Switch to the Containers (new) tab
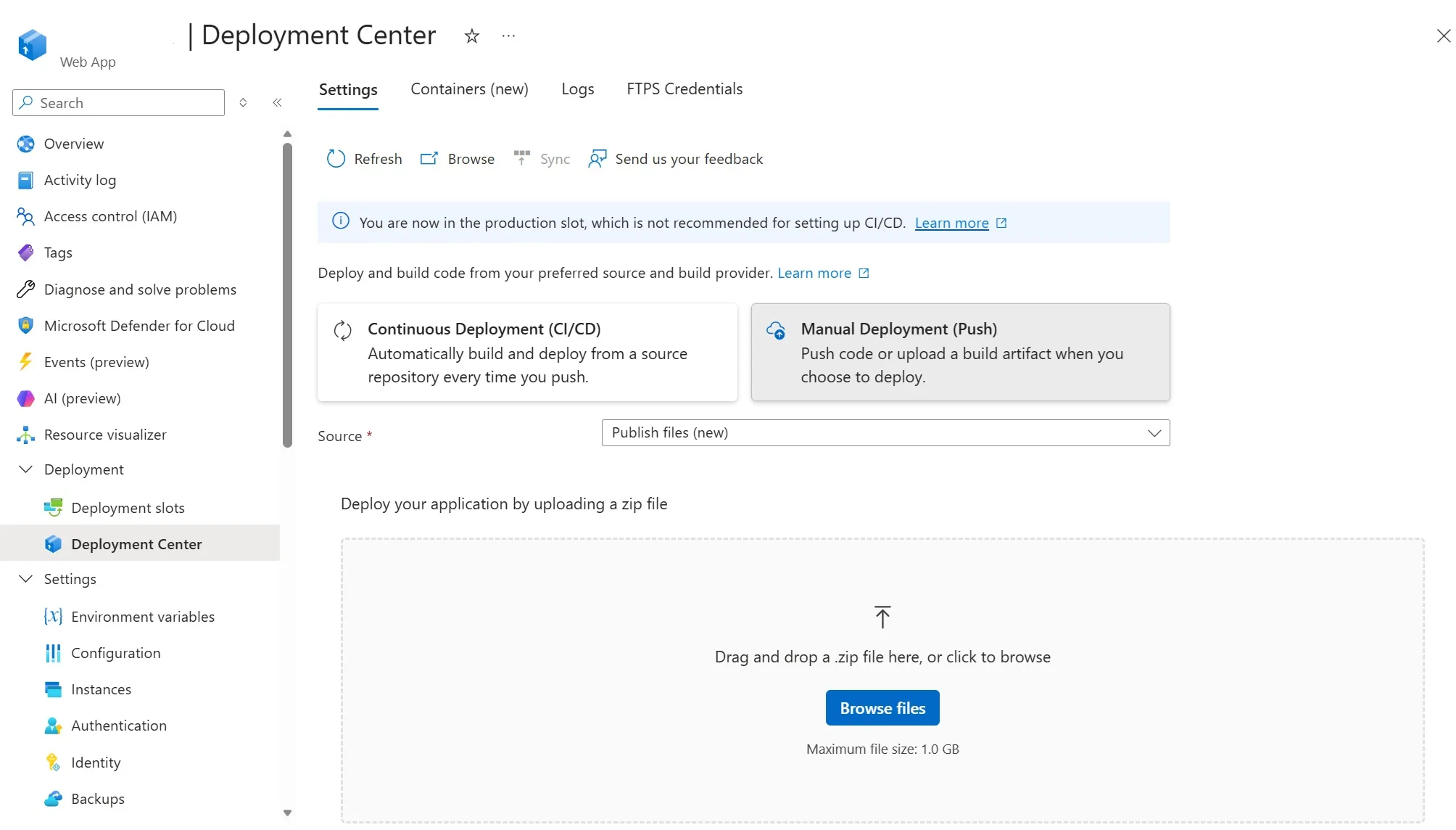This screenshot has width=1456, height=830. tap(469, 89)
